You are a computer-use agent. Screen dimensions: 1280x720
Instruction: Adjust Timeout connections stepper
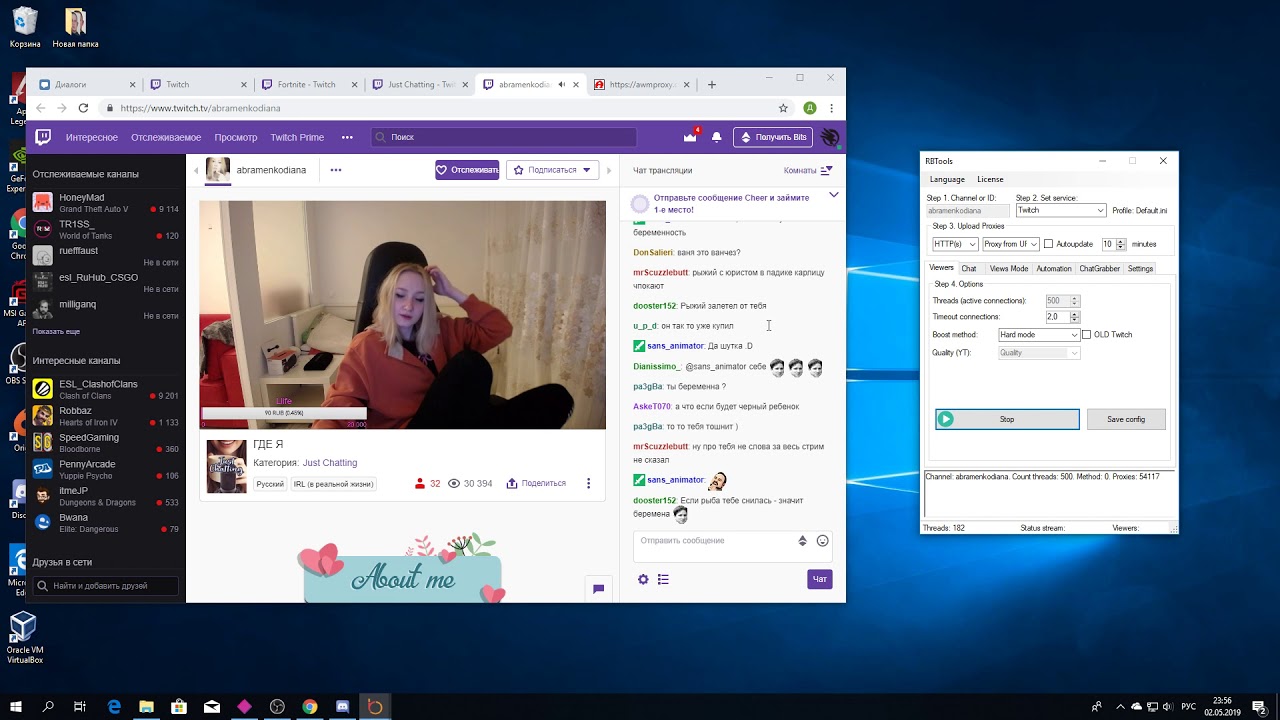pyautogui.click(x=1075, y=317)
